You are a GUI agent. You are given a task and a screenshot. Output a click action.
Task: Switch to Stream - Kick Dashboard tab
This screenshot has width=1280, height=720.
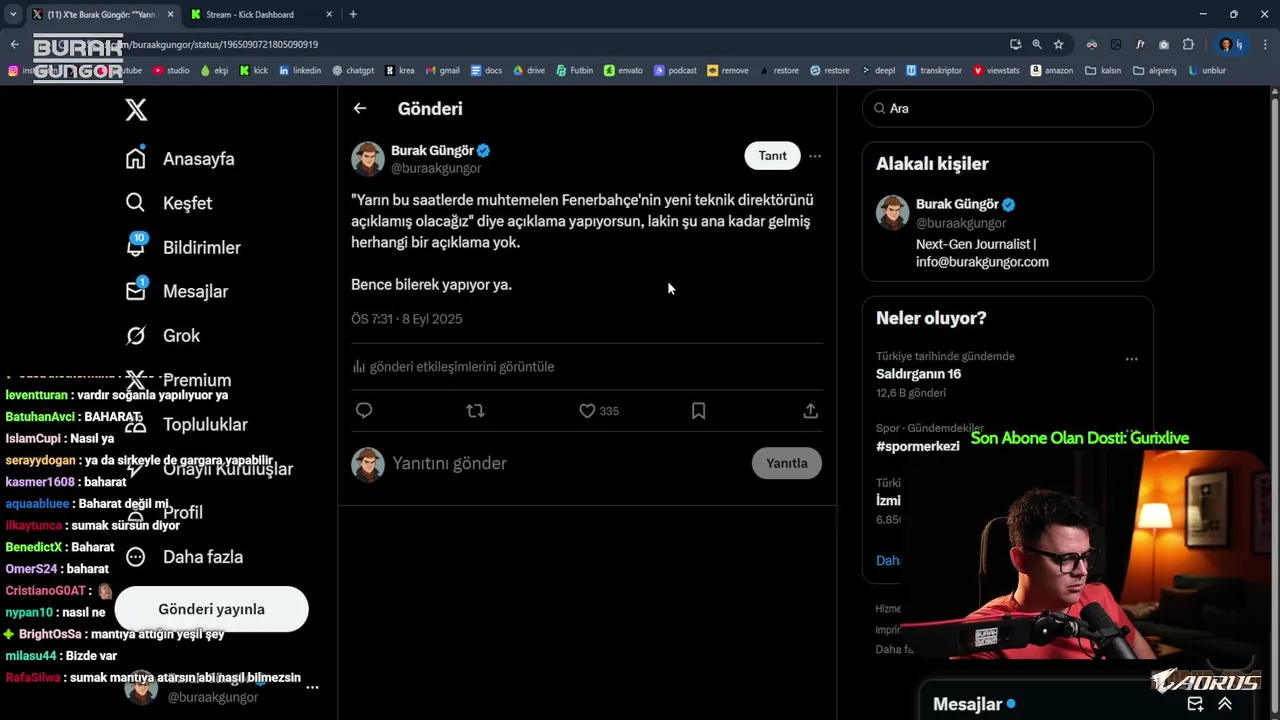click(250, 14)
